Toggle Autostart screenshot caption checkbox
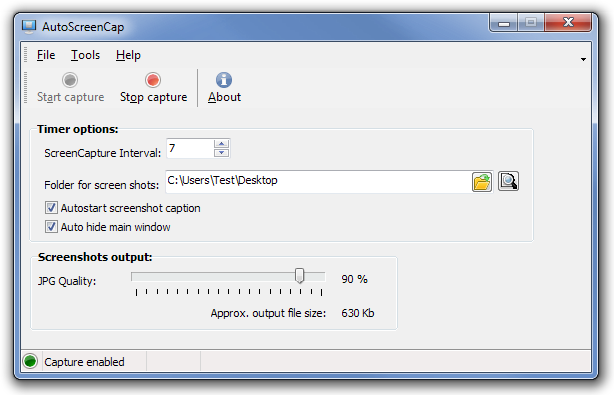The height and width of the screenshot is (395, 614). coord(51,207)
